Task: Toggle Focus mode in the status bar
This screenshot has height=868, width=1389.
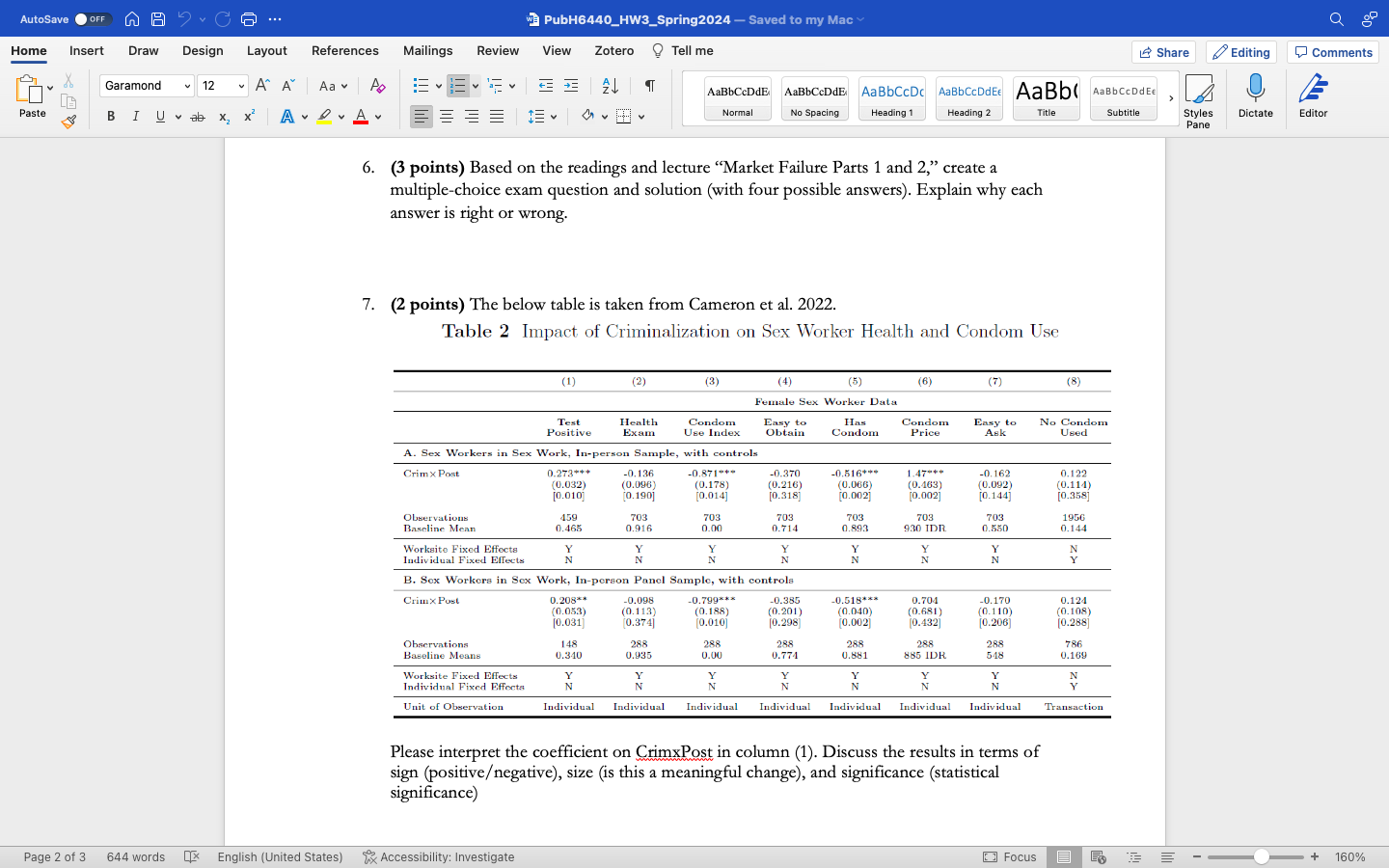Action: (x=1012, y=856)
